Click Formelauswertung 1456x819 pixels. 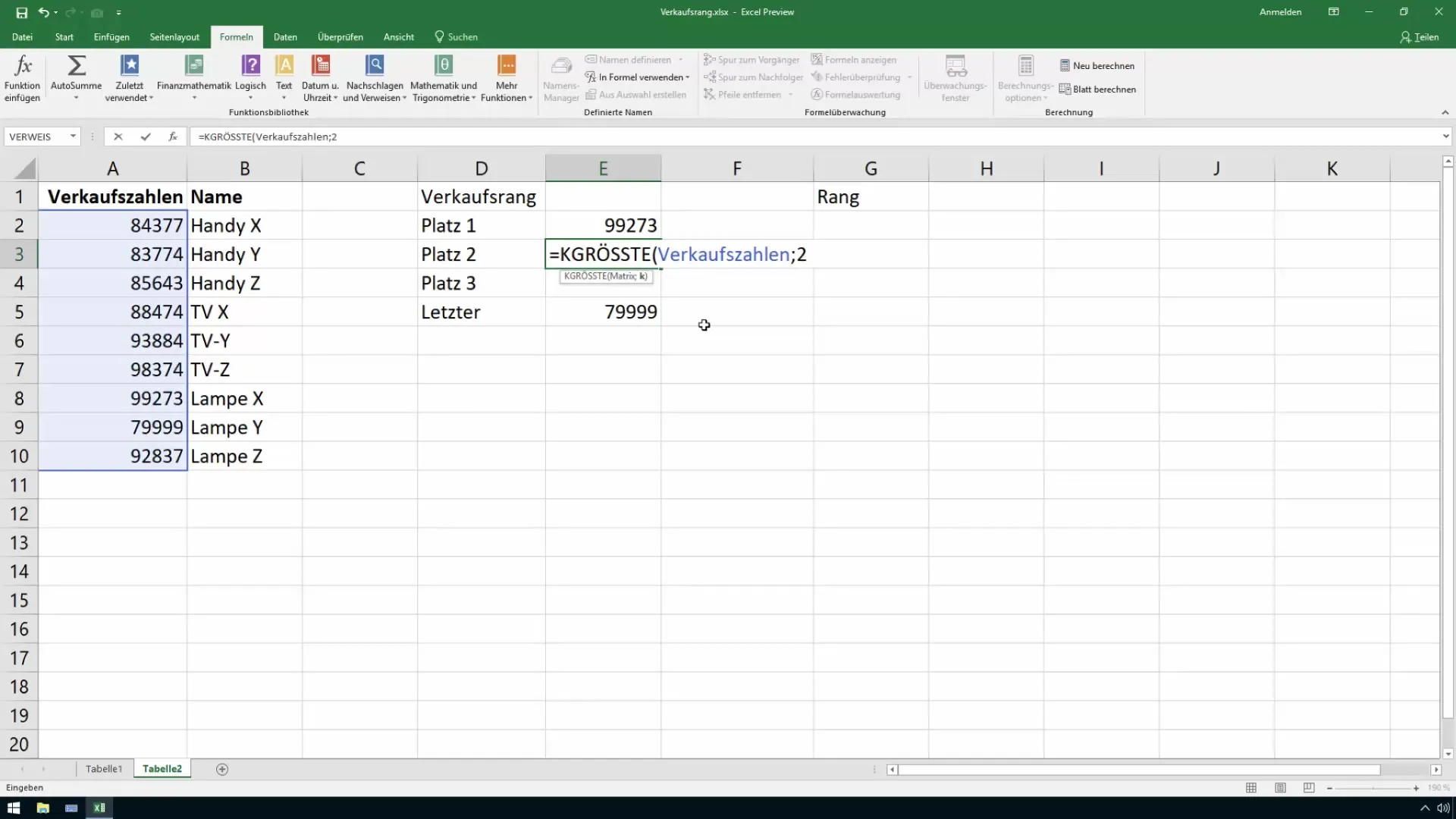coord(855,95)
